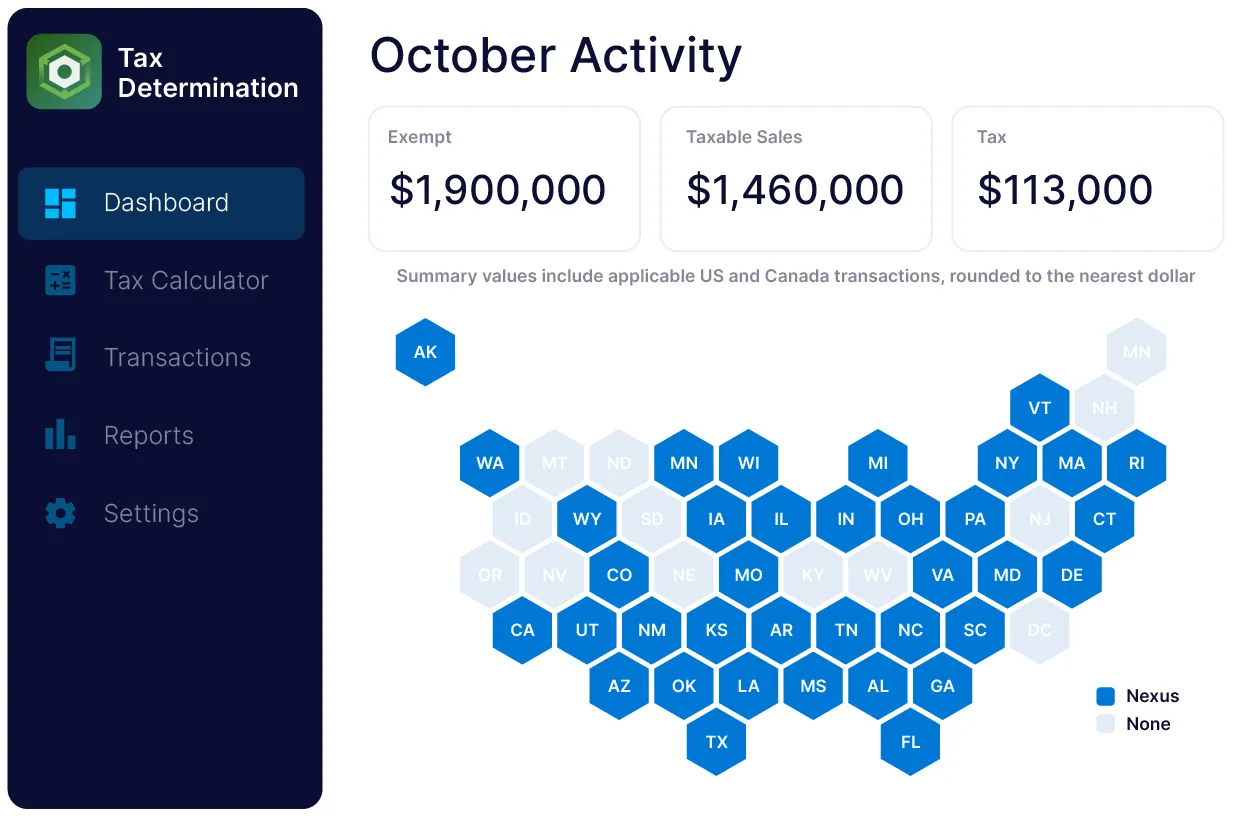The height and width of the screenshot is (816, 1248).
Task: Click the None legend color swatch
Action: pyautogui.click(x=1105, y=724)
